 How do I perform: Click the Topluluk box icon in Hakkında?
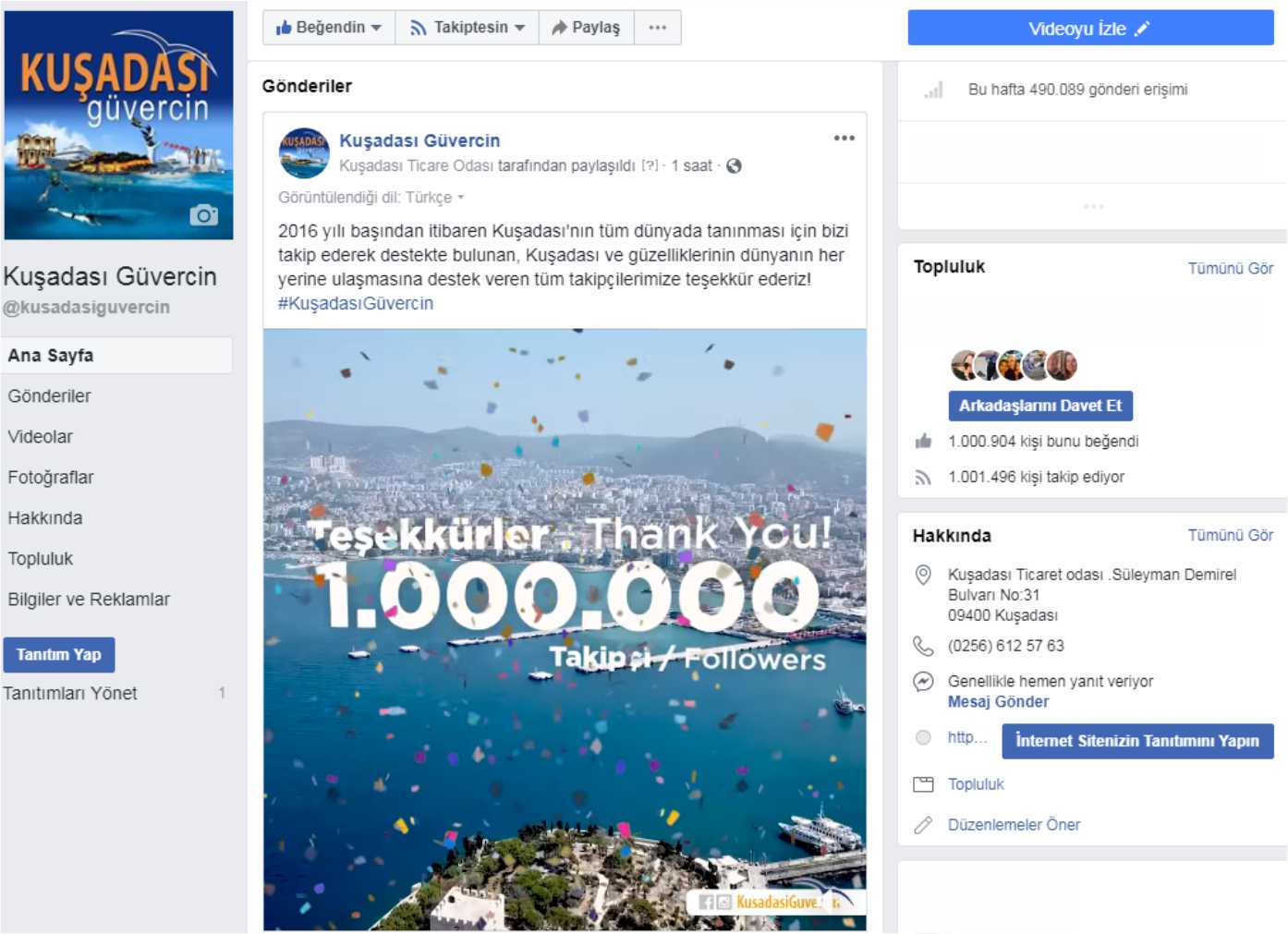coord(922,784)
